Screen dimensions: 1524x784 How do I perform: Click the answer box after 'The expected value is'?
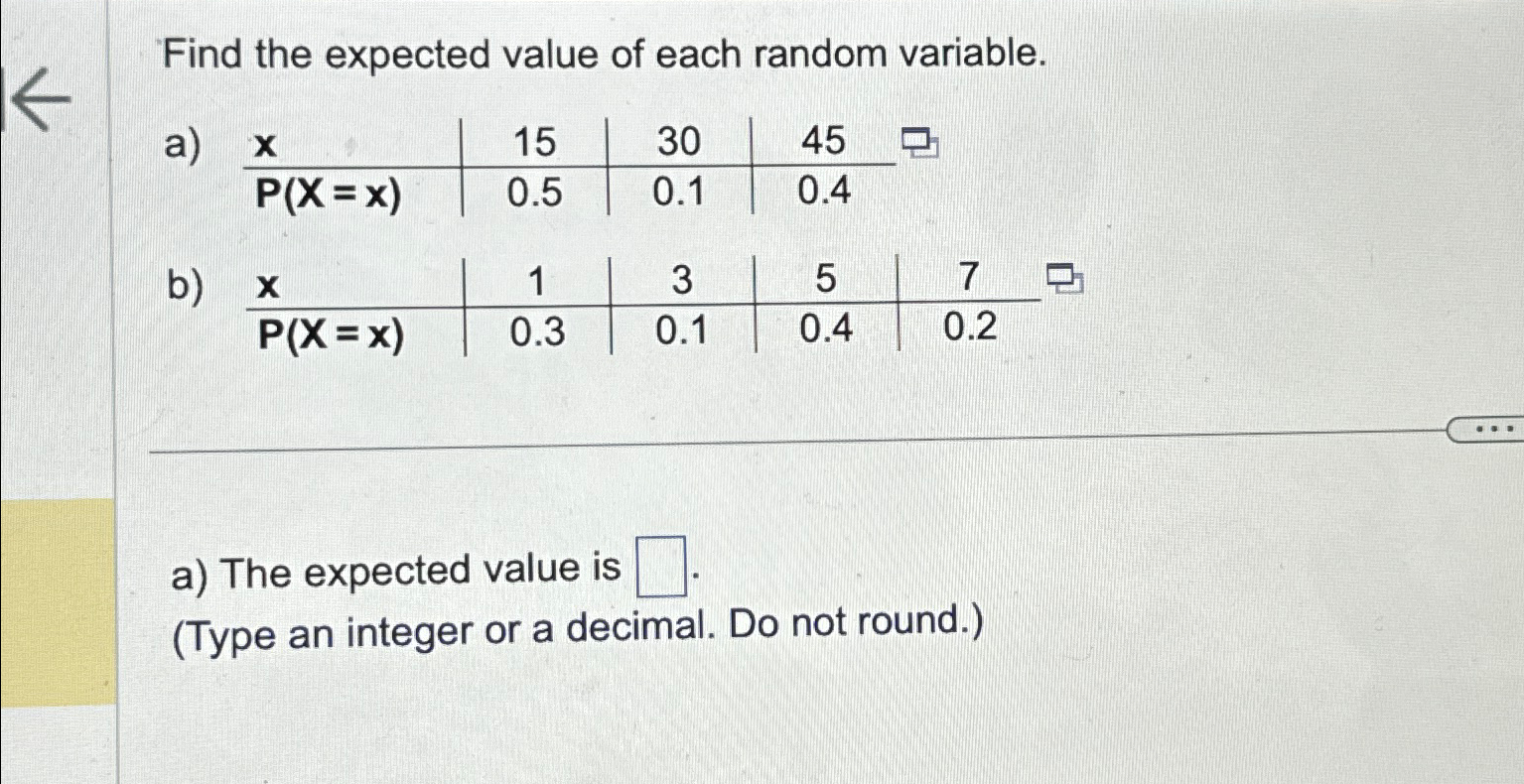[x=659, y=566]
